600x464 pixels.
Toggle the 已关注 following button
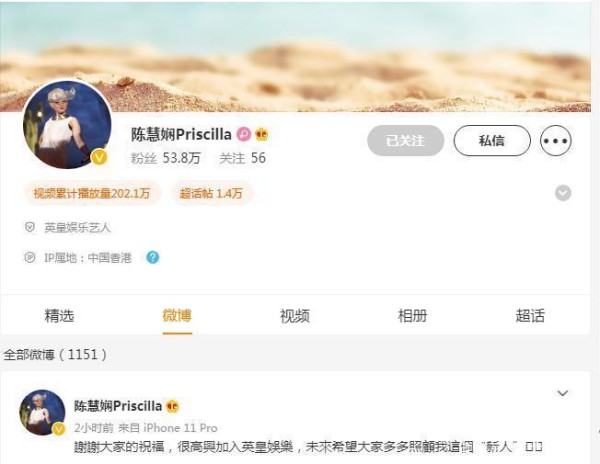pyautogui.click(x=406, y=140)
